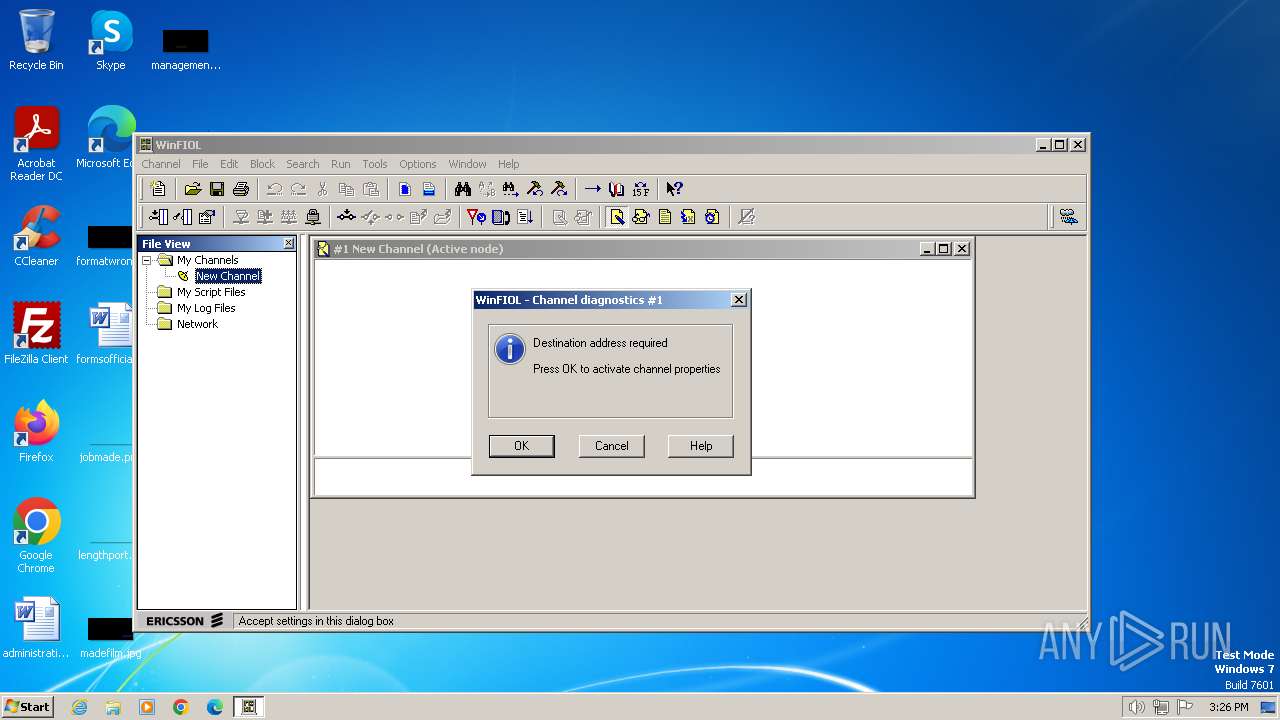Open the Run menu
The height and width of the screenshot is (720, 1280).
340,164
